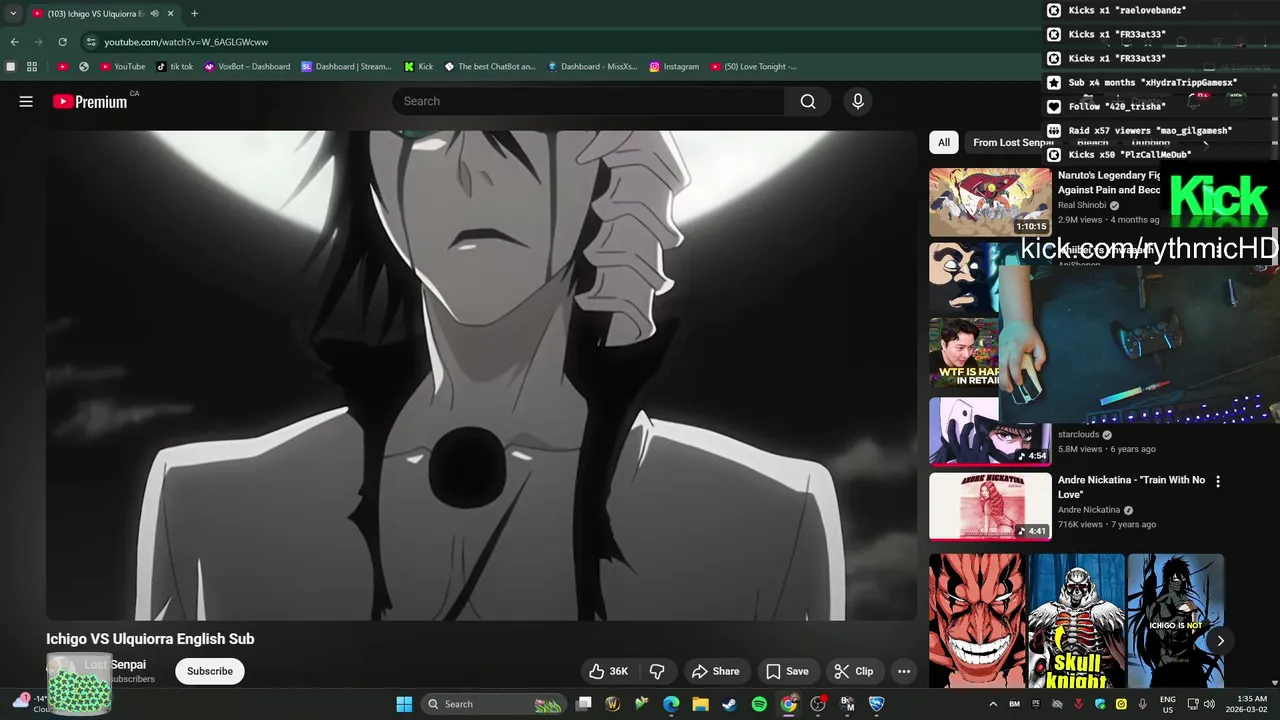Open the YouTube guide hamburger menu
This screenshot has height=720, width=1280.
pyautogui.click(x=26, y=101)
